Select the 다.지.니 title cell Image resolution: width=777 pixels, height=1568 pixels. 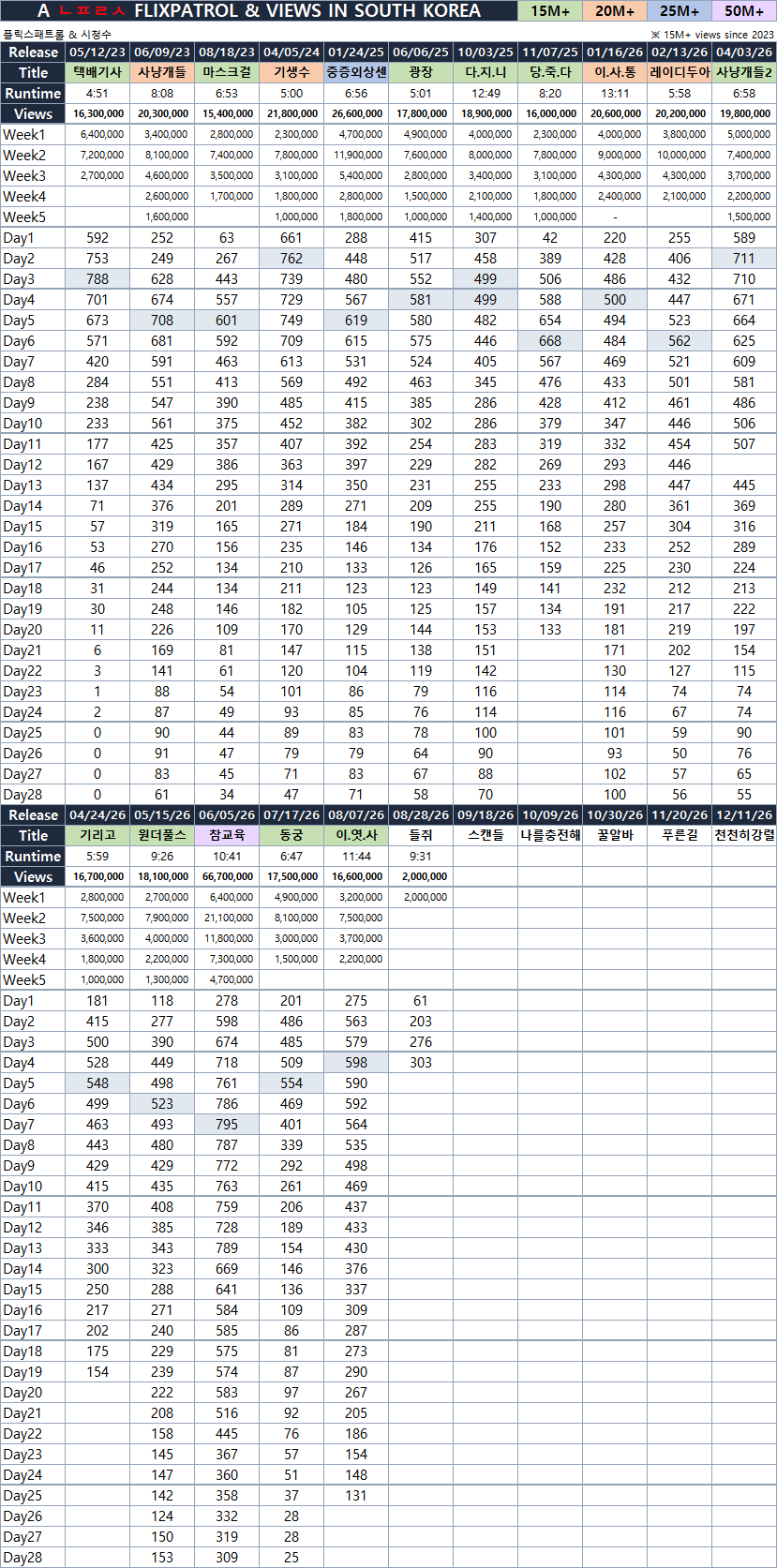tap(486, 72)
